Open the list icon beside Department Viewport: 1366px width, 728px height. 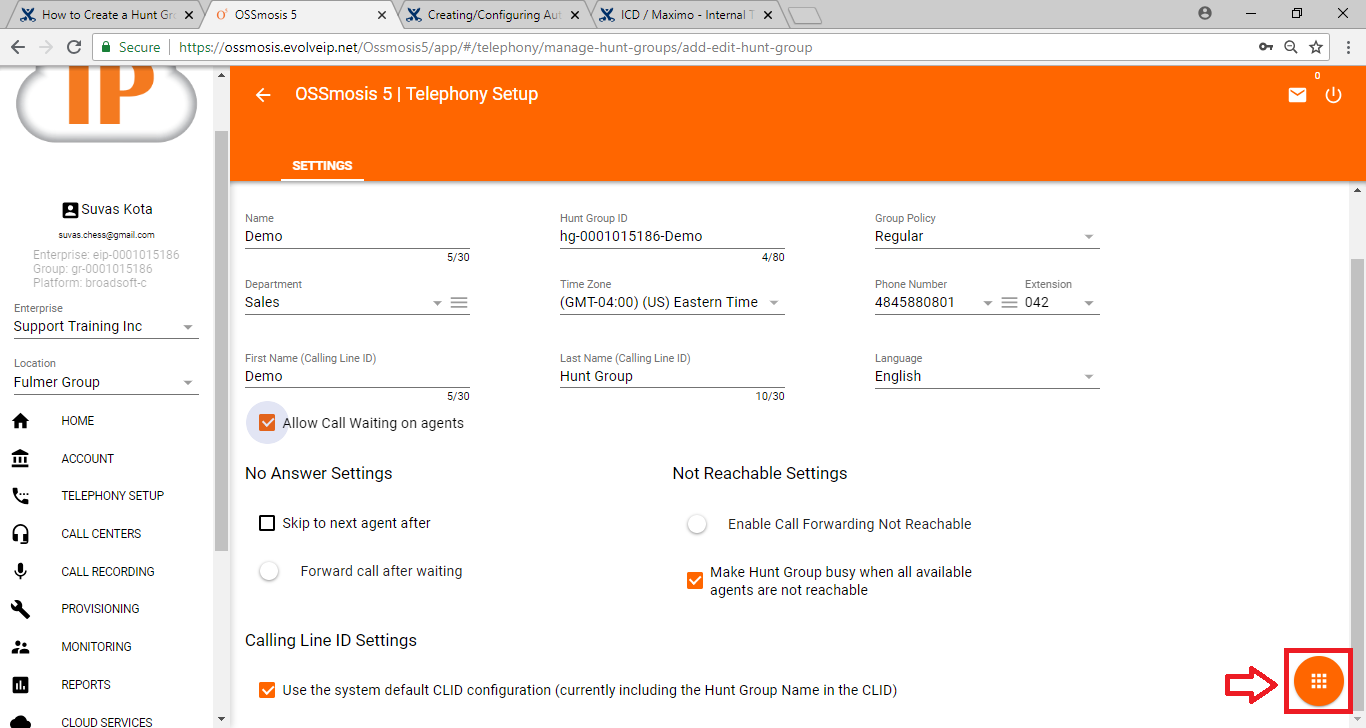459,303
